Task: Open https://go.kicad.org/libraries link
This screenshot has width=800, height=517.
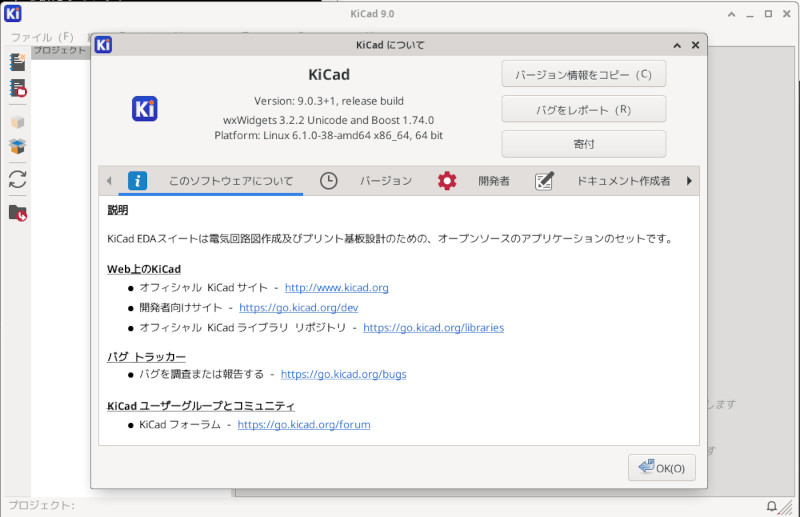Action: tap(434, 328)
